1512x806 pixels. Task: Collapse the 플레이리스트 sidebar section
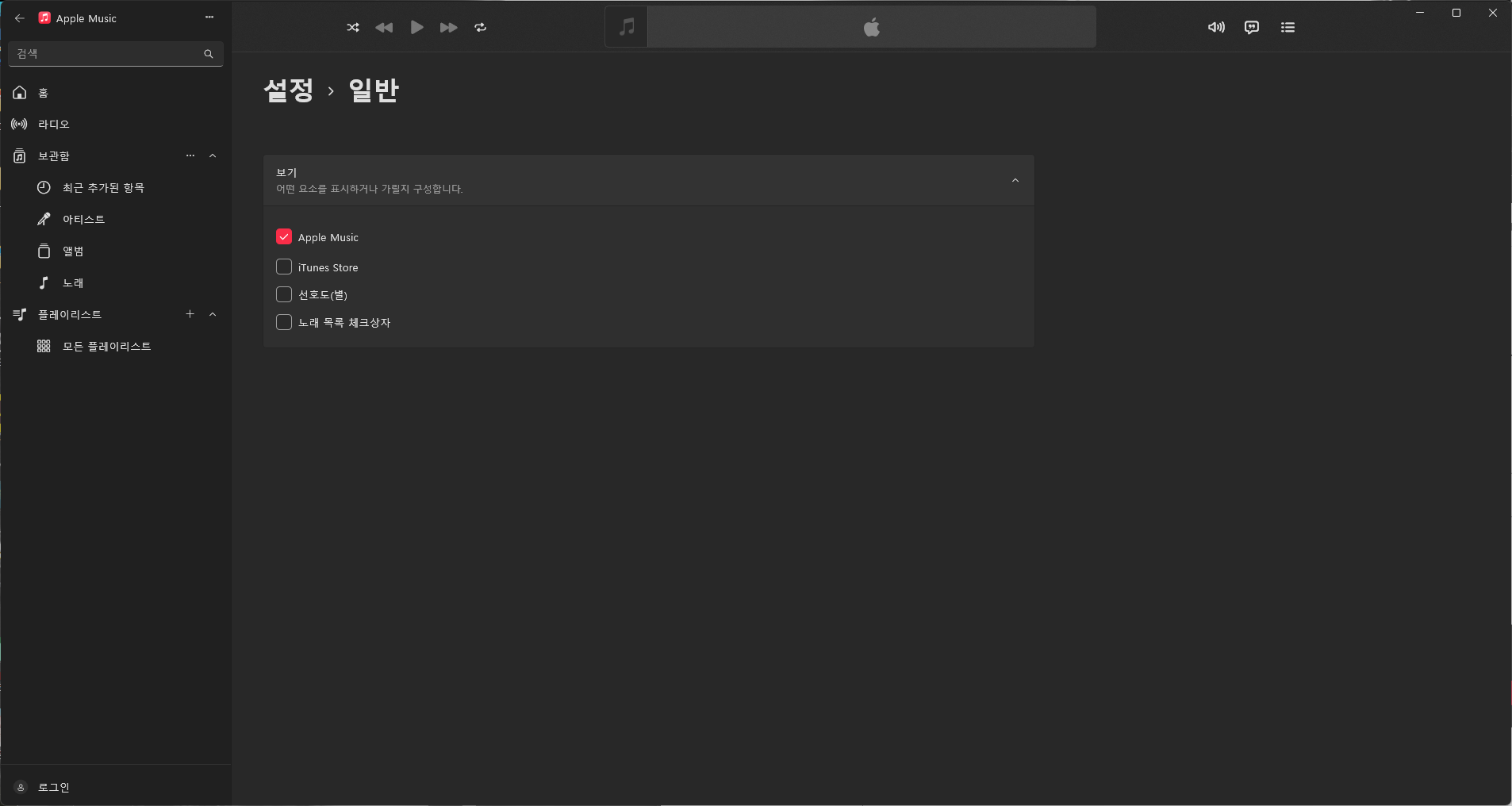pos(213,315)
